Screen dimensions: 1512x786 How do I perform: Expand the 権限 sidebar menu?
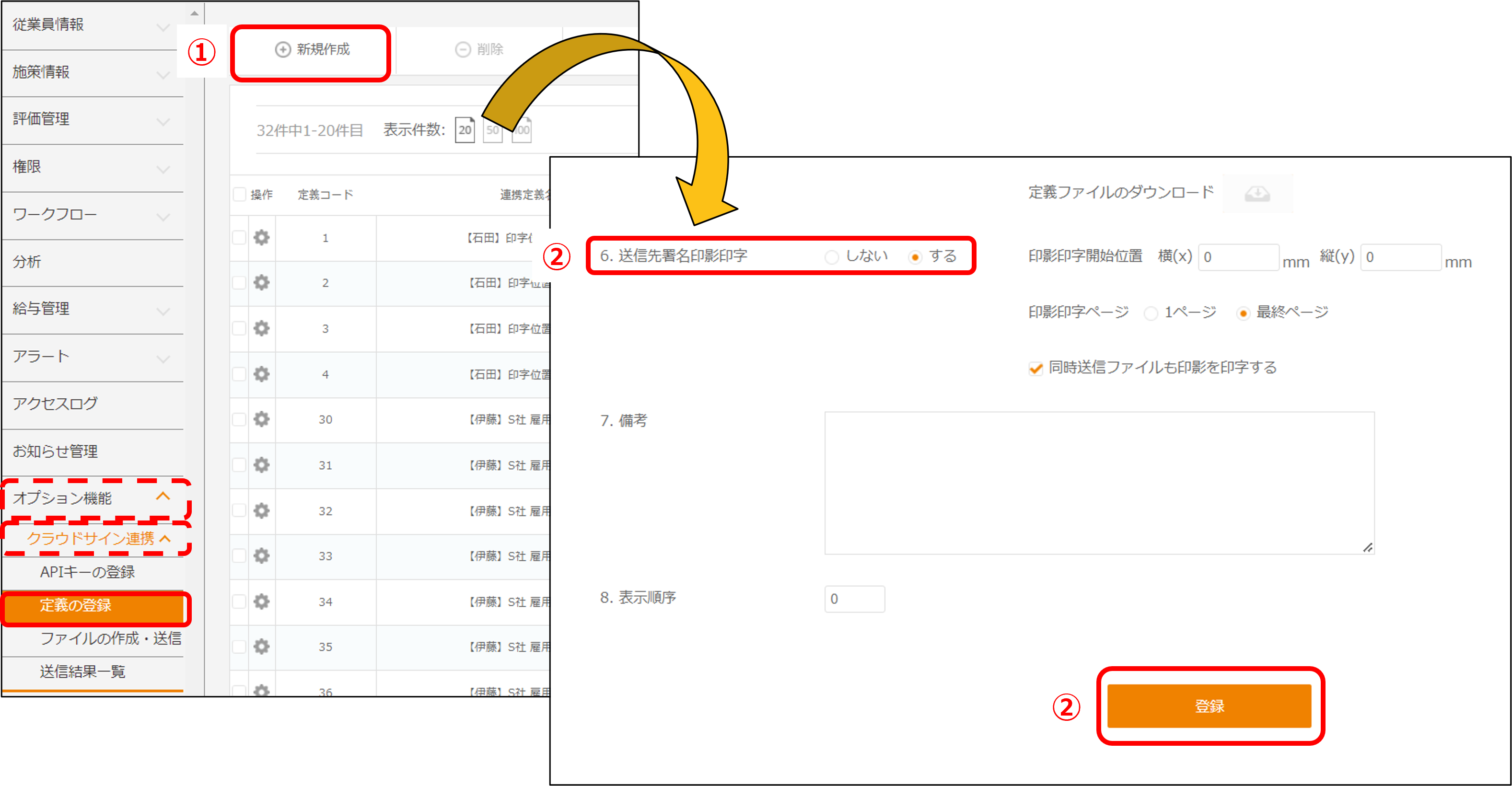92,167
